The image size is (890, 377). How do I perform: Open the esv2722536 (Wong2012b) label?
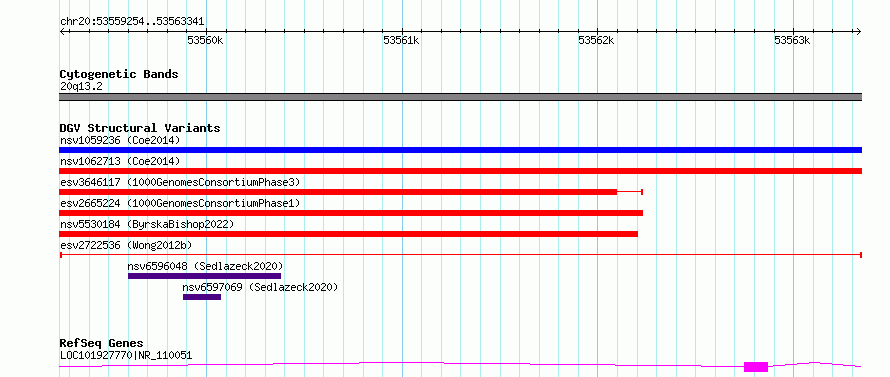(x=126, y=245)
